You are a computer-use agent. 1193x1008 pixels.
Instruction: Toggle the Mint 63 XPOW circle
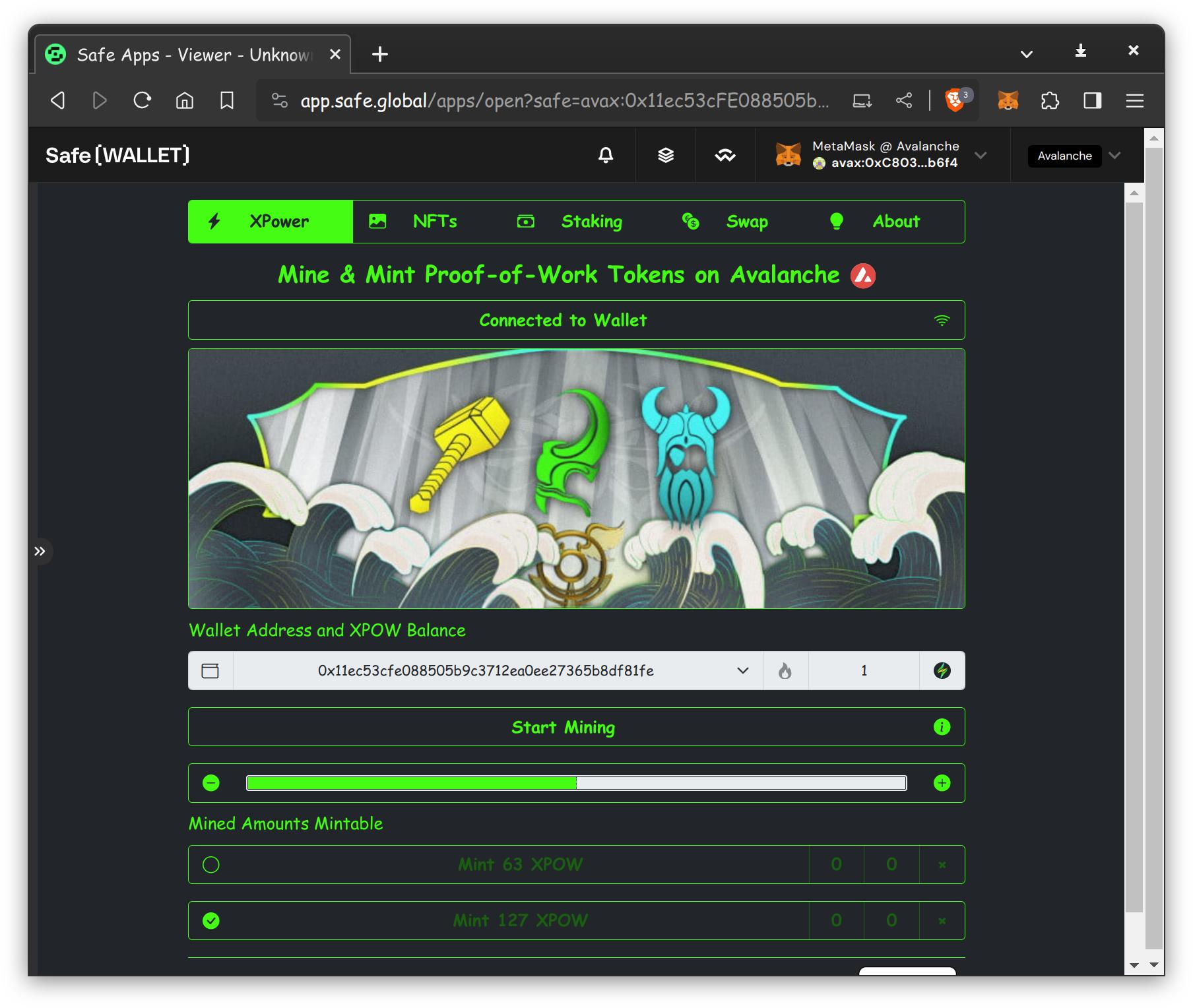tap(211, 865)
